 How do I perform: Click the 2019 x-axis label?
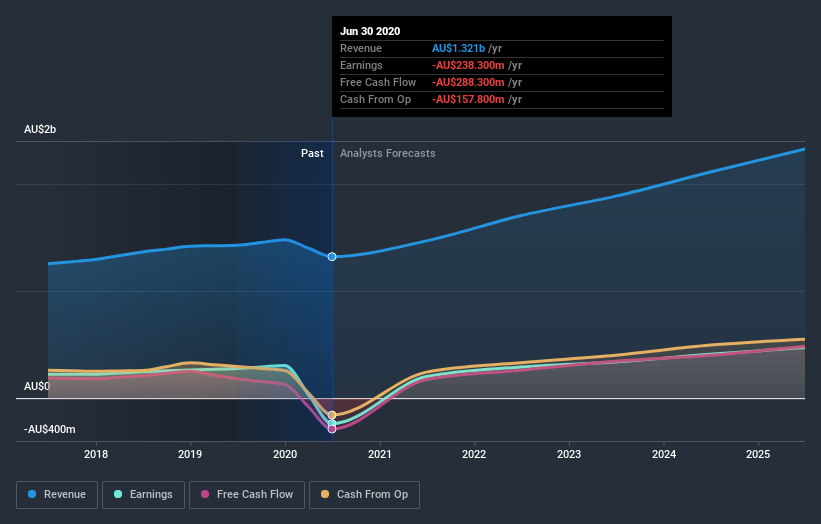pyautogui.click(x=190, y=454)
